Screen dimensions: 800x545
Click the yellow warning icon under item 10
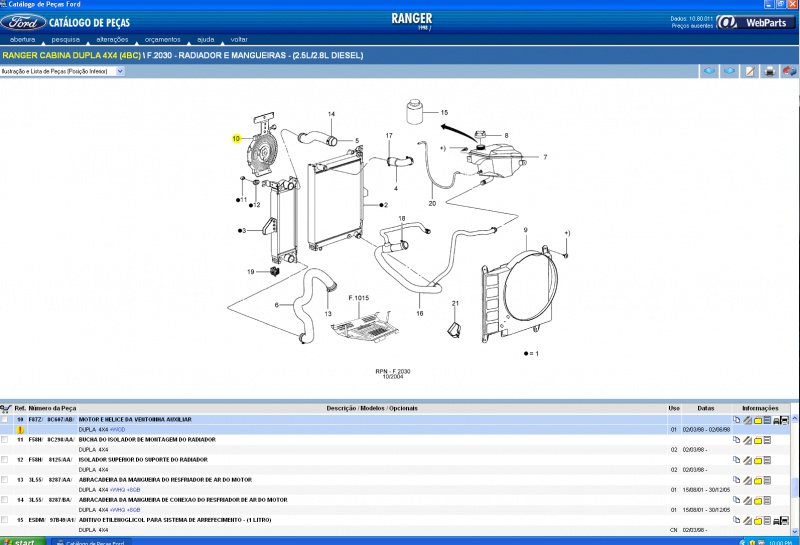coord(20,430)
